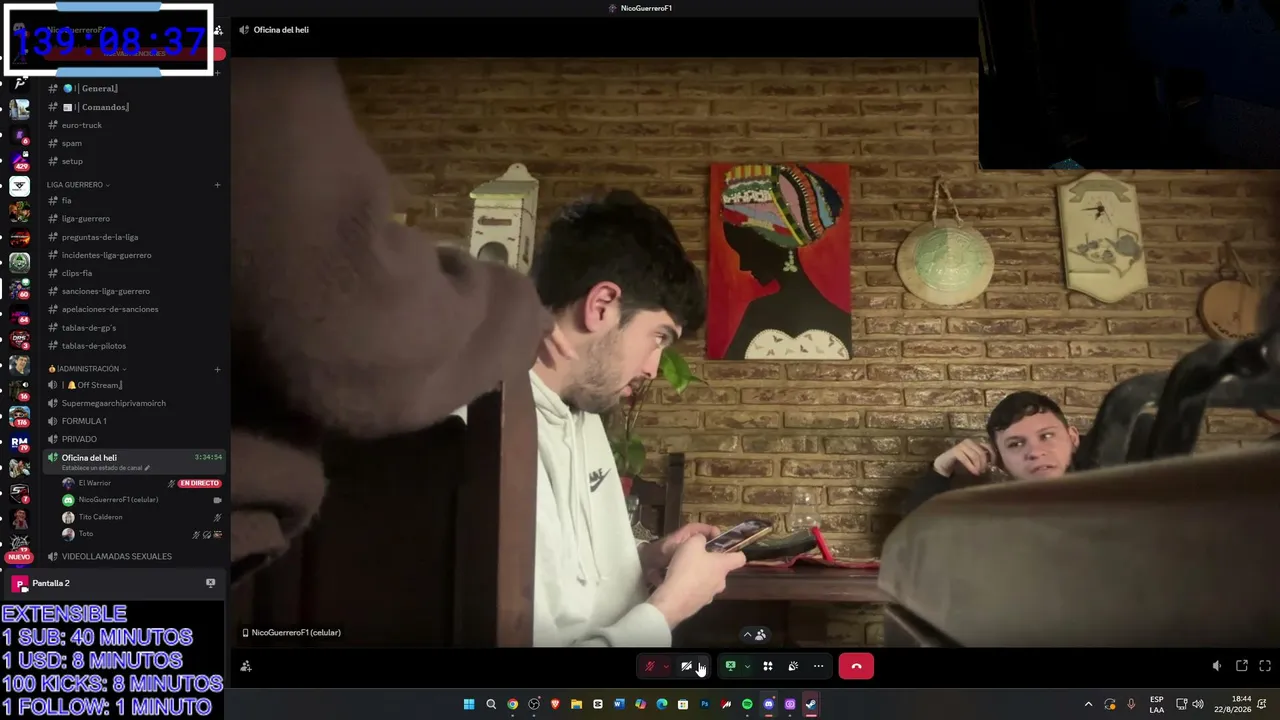Click Establece un estado de canal link
This screenshot has width=1280, height=720.
(x=105, y=468)
